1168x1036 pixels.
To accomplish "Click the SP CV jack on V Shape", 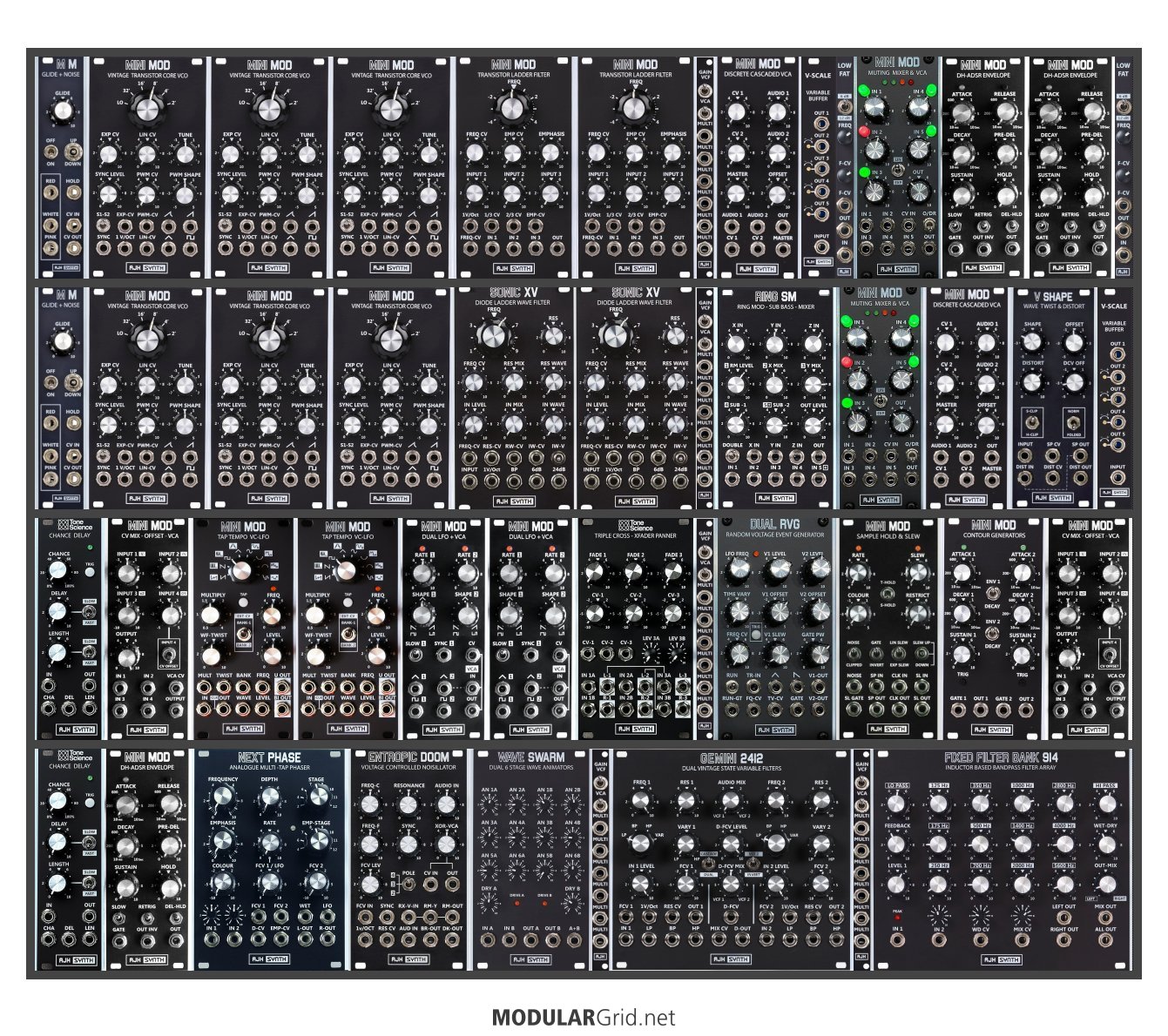I will pos(1054,454).
